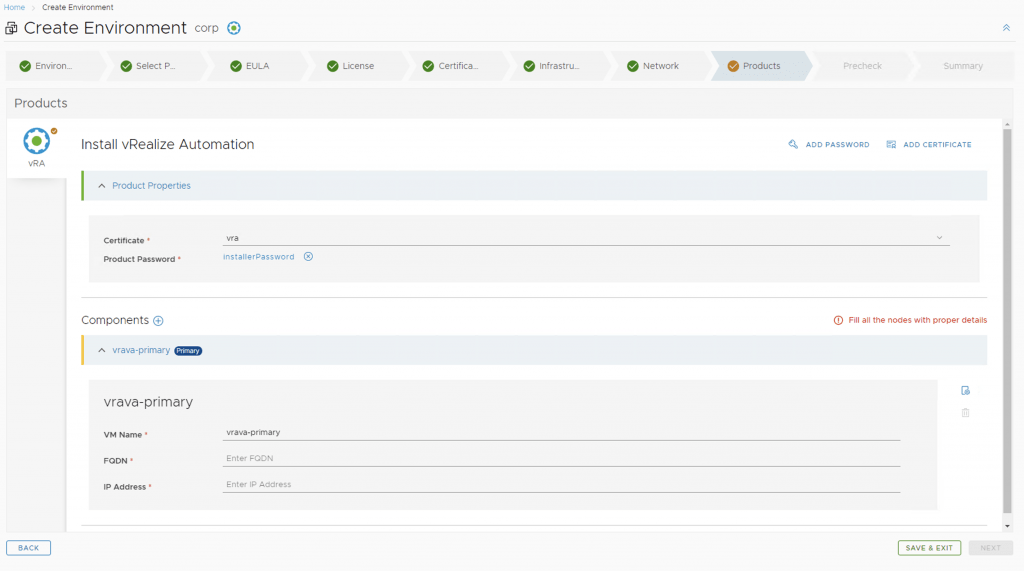Open the Certificate dropdown
This screenshot has height=571, width=1024.
point(939,238)
